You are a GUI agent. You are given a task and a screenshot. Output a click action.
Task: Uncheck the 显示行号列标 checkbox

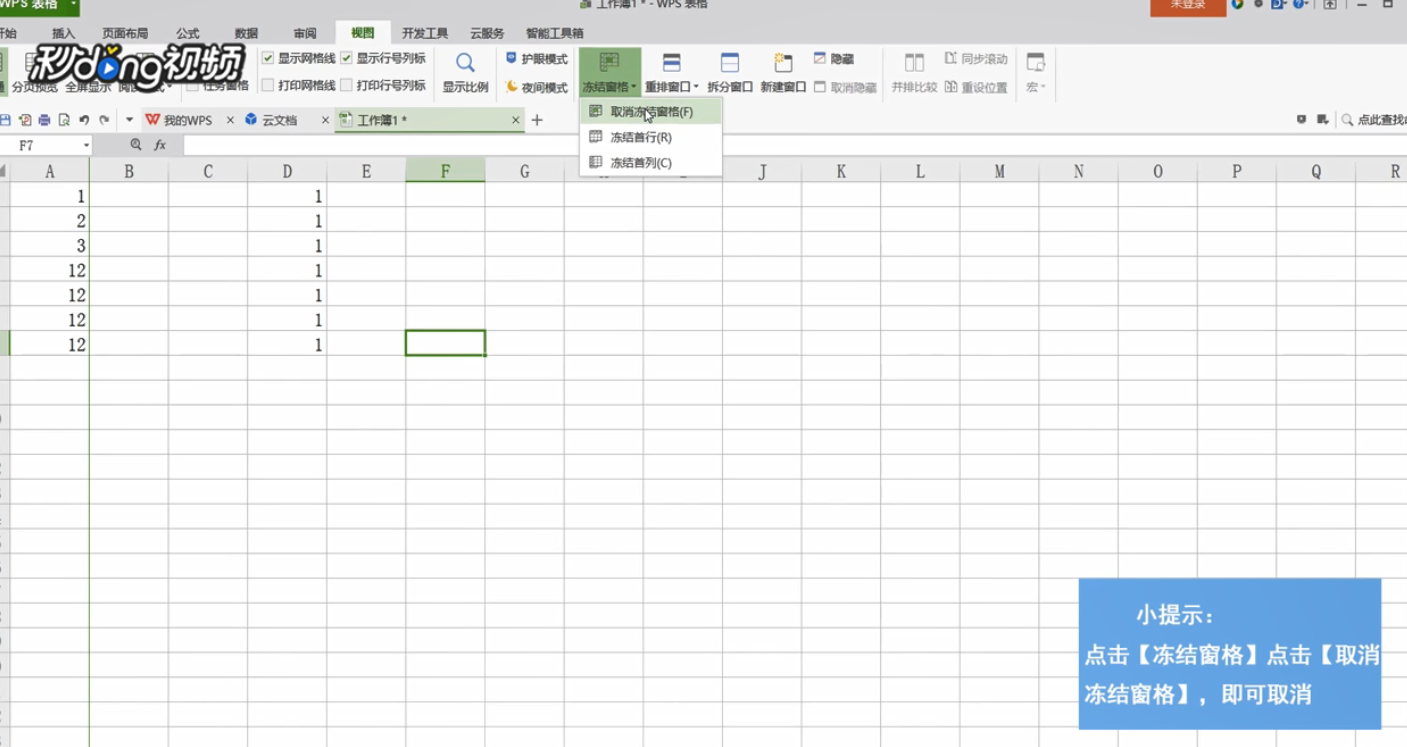(347, 59)
